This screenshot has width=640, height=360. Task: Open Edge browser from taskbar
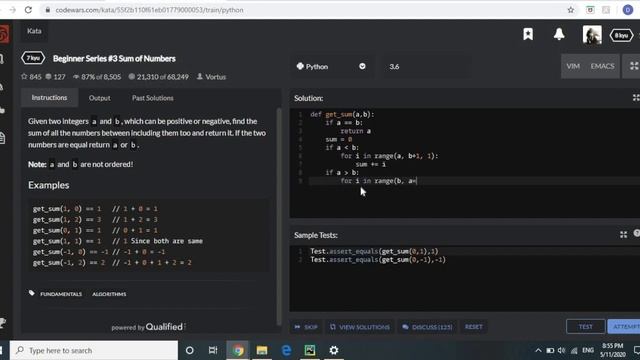pos(286,350)
